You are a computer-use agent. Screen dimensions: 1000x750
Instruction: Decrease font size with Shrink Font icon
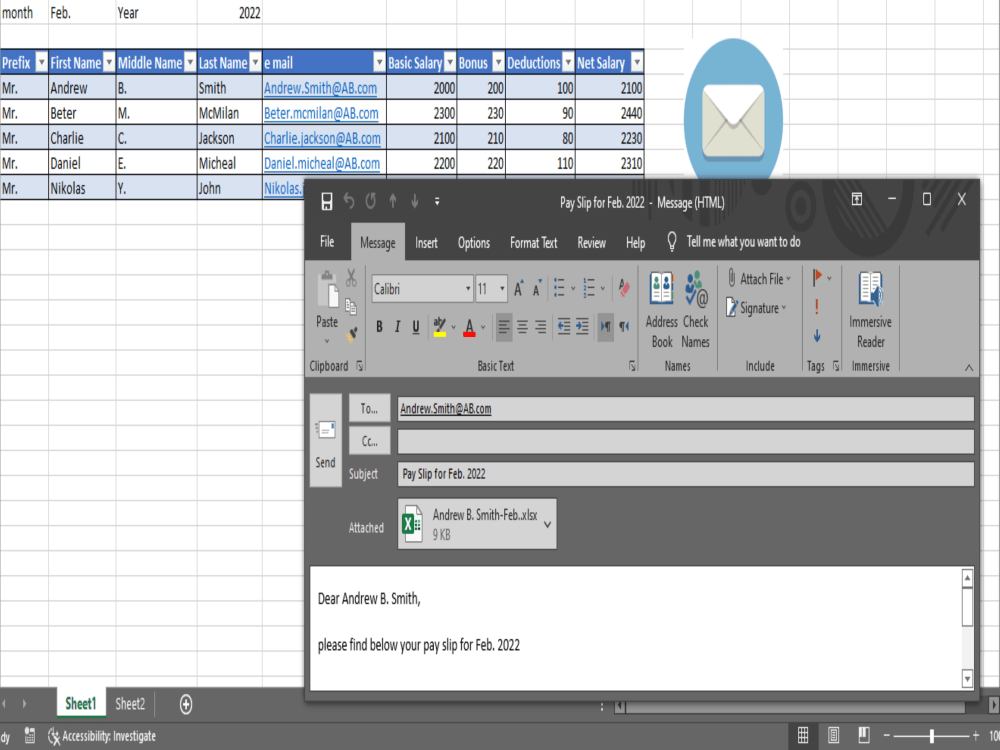click(x=537, y=289)
